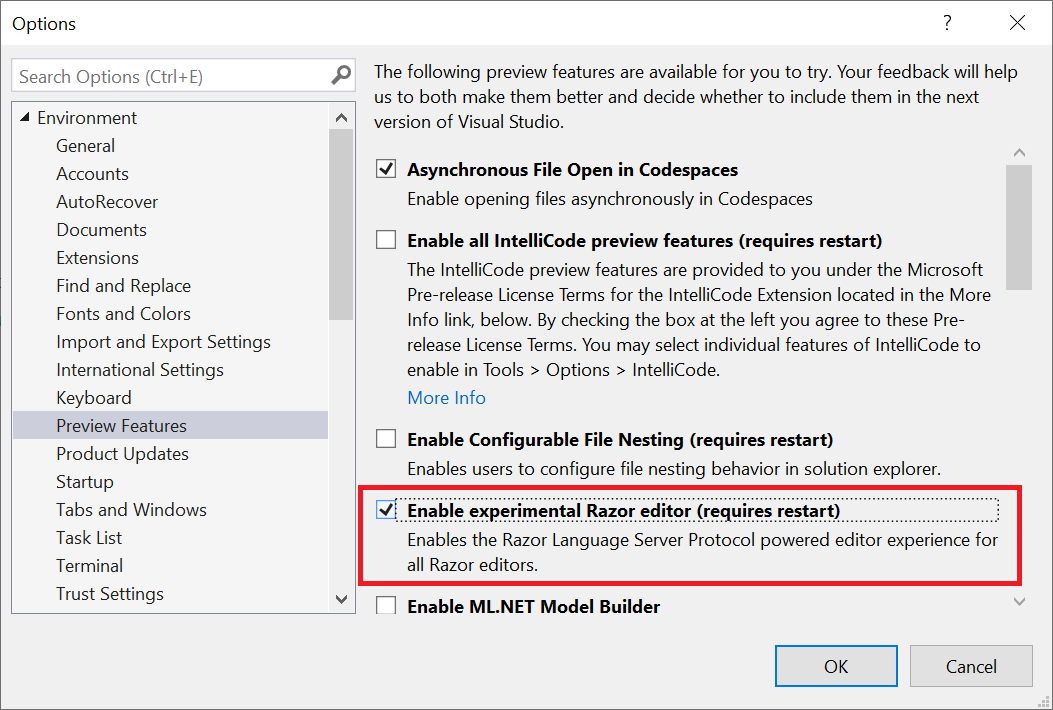
Task: Disable the experimental Razor editor
Action: [385, 509]
